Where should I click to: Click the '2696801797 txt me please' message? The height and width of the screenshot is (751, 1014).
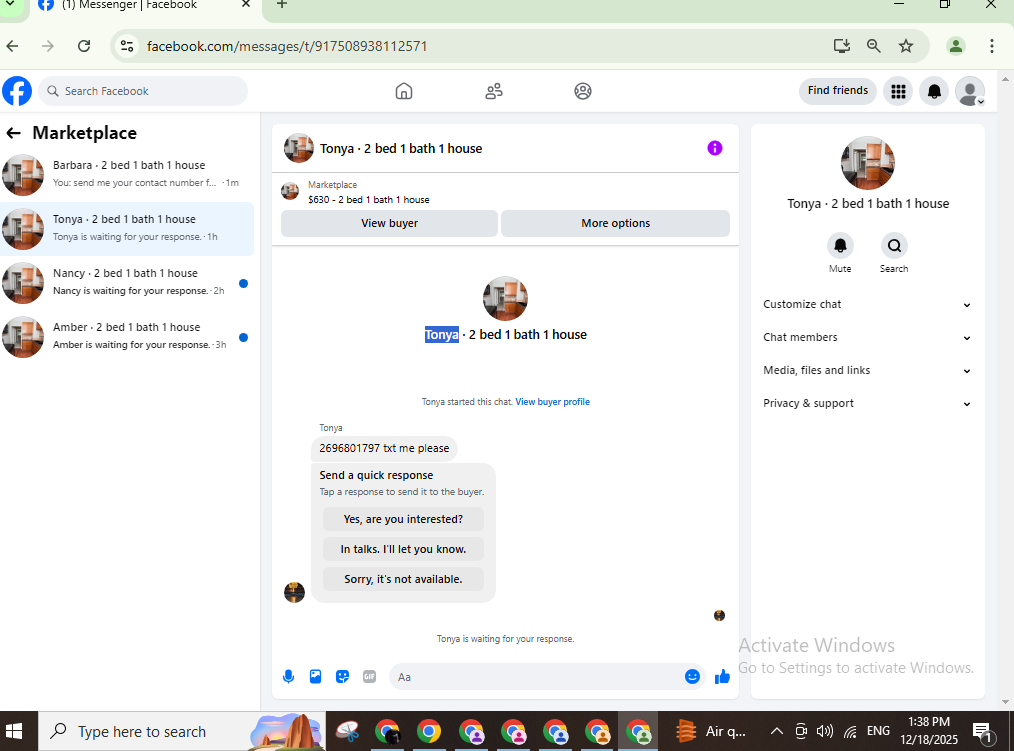pyautogui.click(x=384, y=448)
